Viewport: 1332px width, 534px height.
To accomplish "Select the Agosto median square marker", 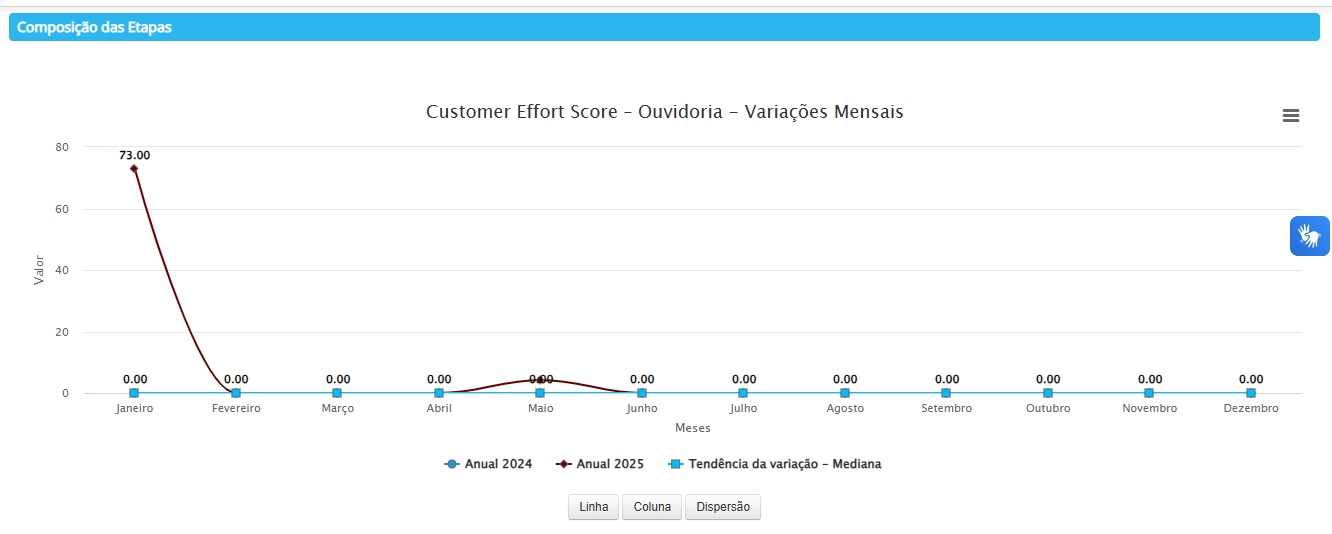I will 845,393.
